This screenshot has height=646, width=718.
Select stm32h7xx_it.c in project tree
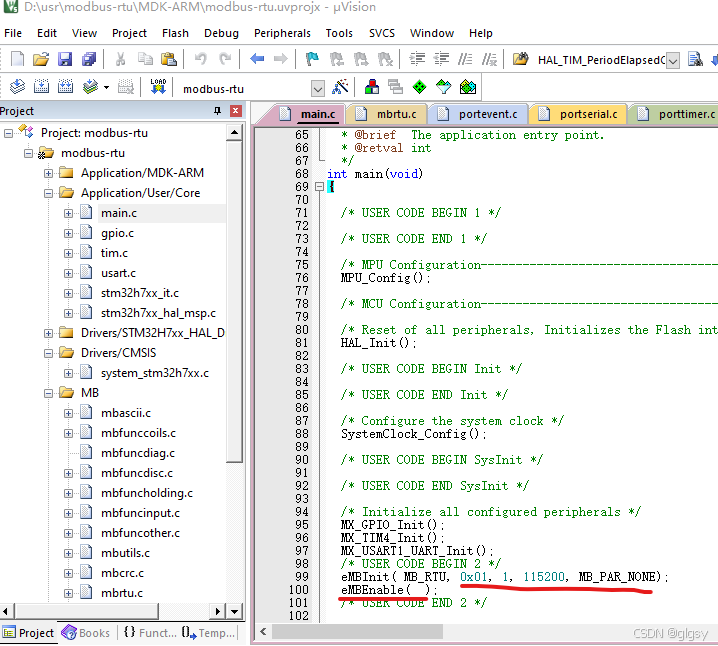[140, 293]
